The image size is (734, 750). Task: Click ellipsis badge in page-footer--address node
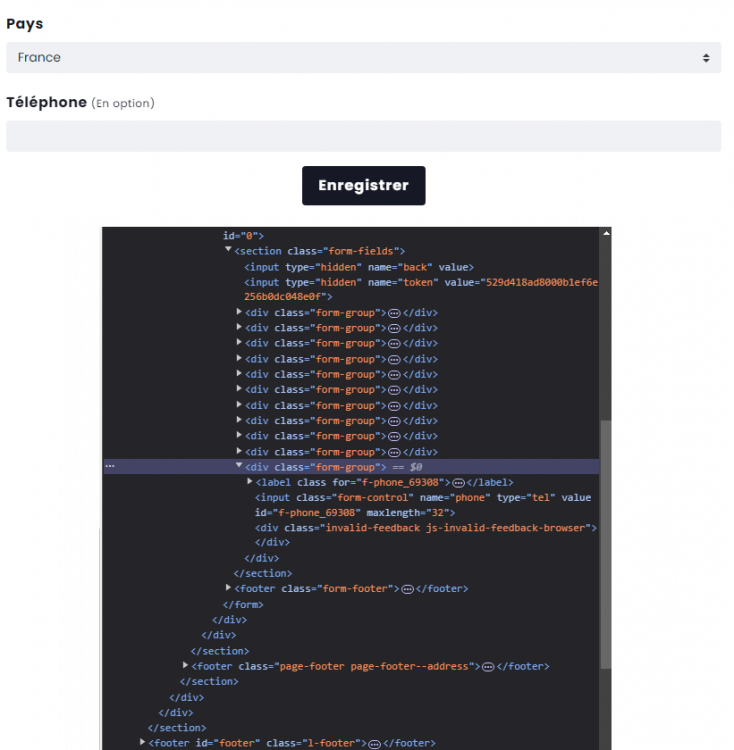pyautogui.click(x=487, y=666)
